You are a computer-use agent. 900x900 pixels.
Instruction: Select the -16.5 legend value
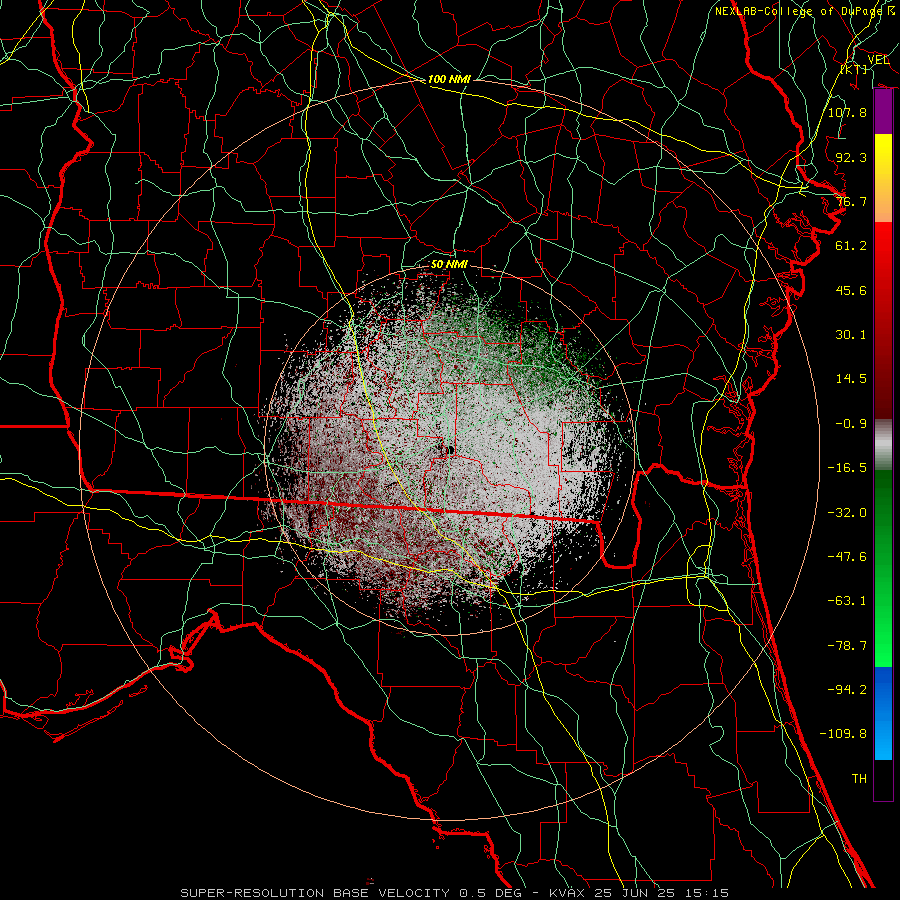847,468
